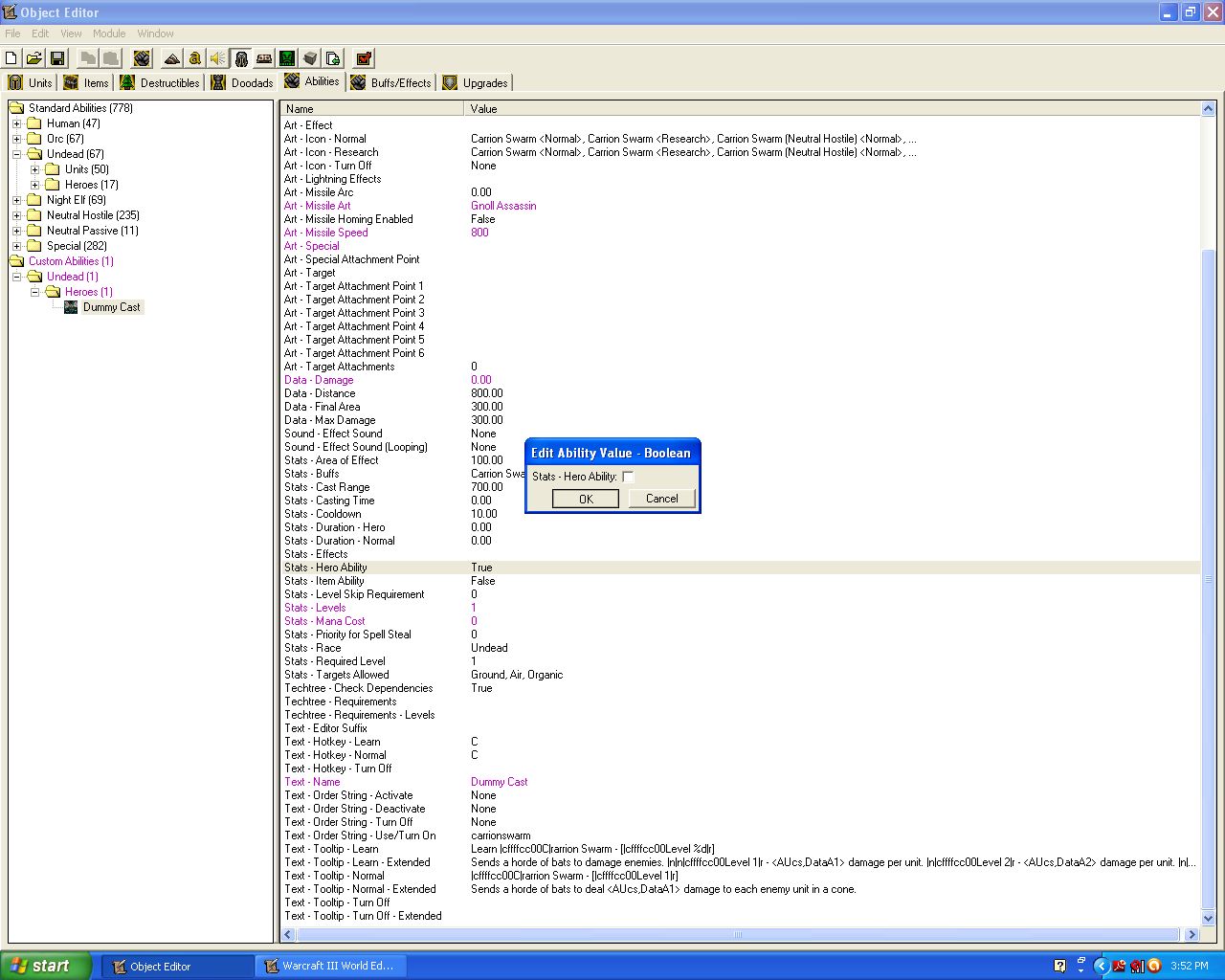The image size is (1225, 980).
Task: Click the Open folder toolbar icon
Action: (33, 58)
